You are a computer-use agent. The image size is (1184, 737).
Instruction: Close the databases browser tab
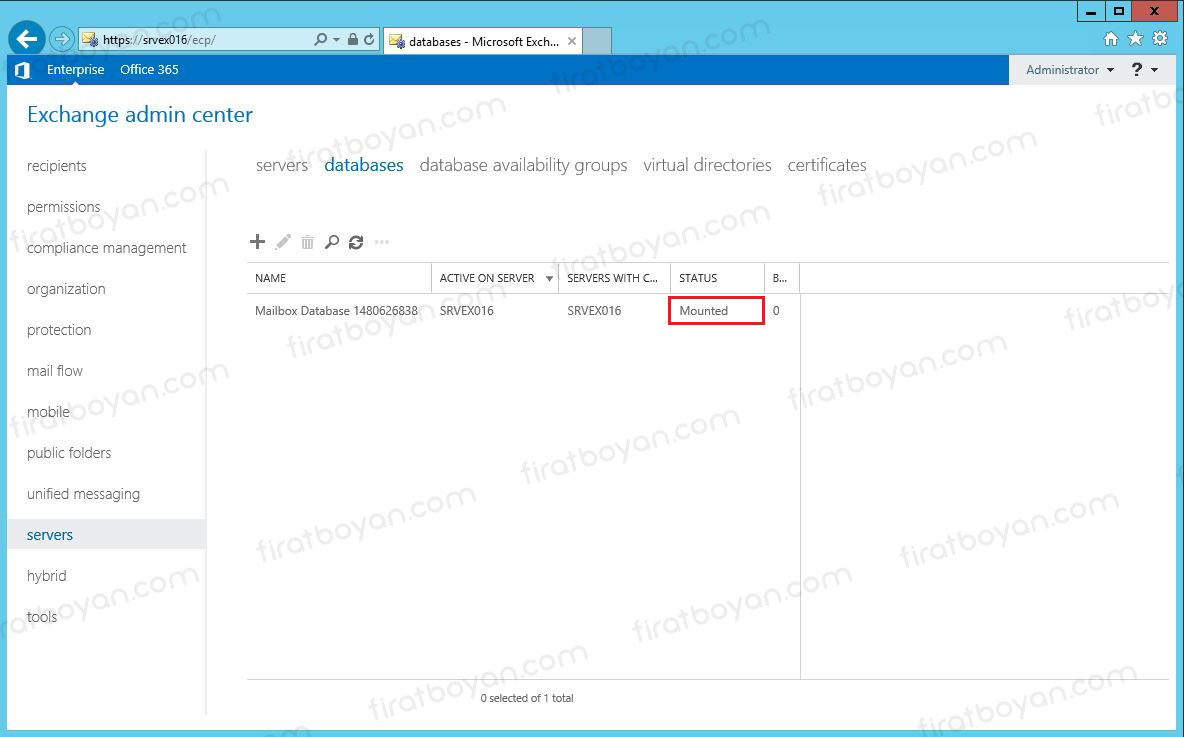[572, 42]
